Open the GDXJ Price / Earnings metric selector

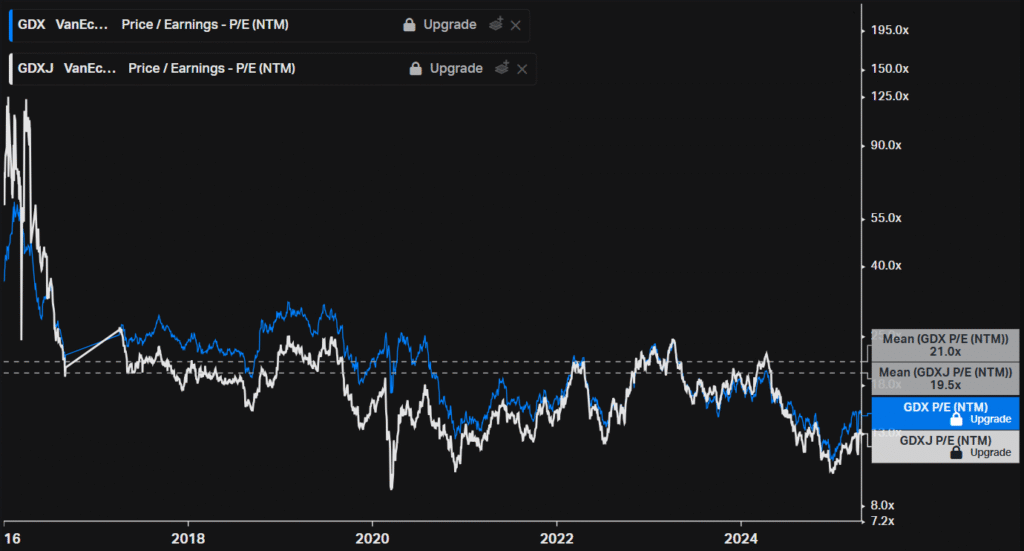click(212, 69)
